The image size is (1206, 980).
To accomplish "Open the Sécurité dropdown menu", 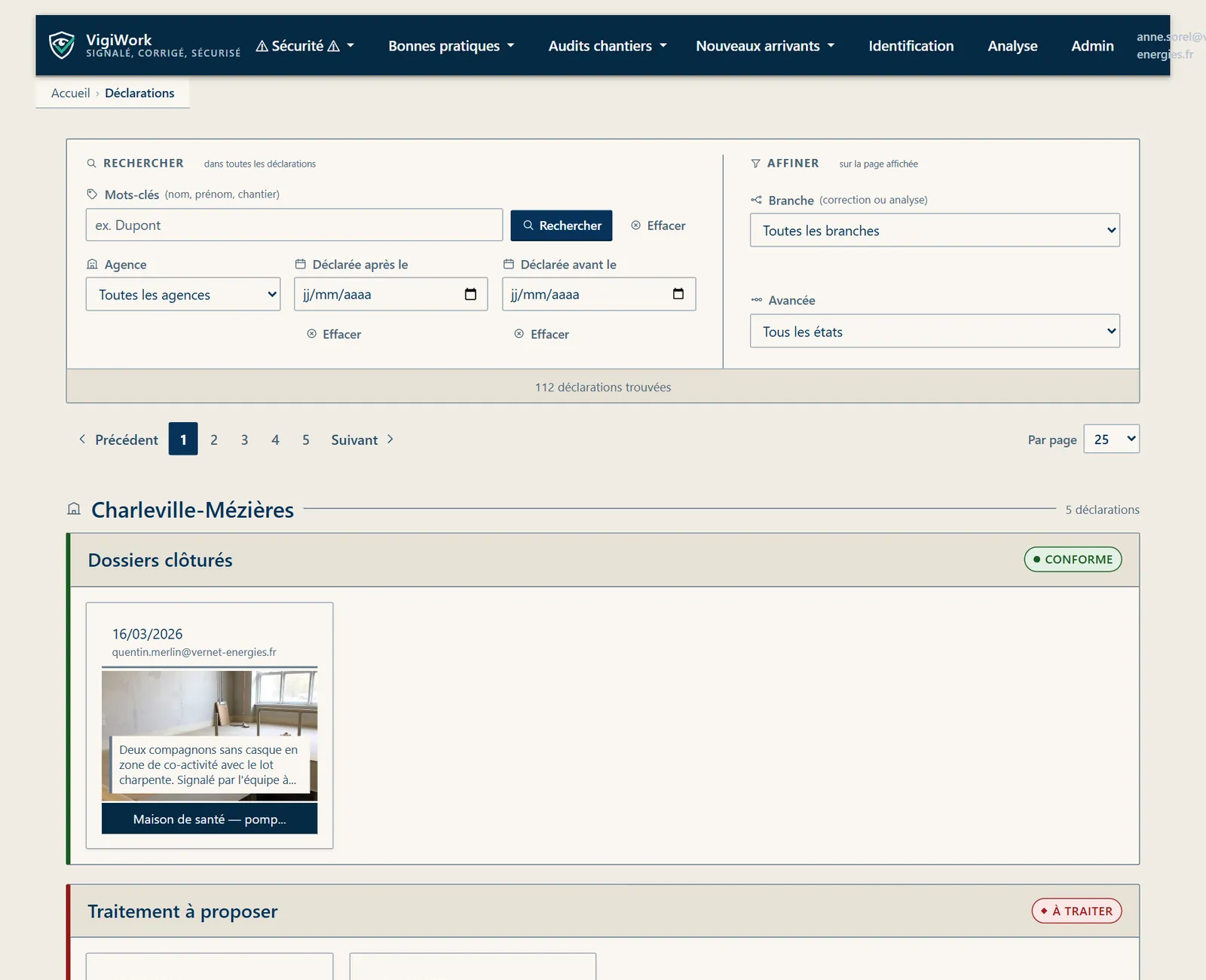I will point(305,46).
